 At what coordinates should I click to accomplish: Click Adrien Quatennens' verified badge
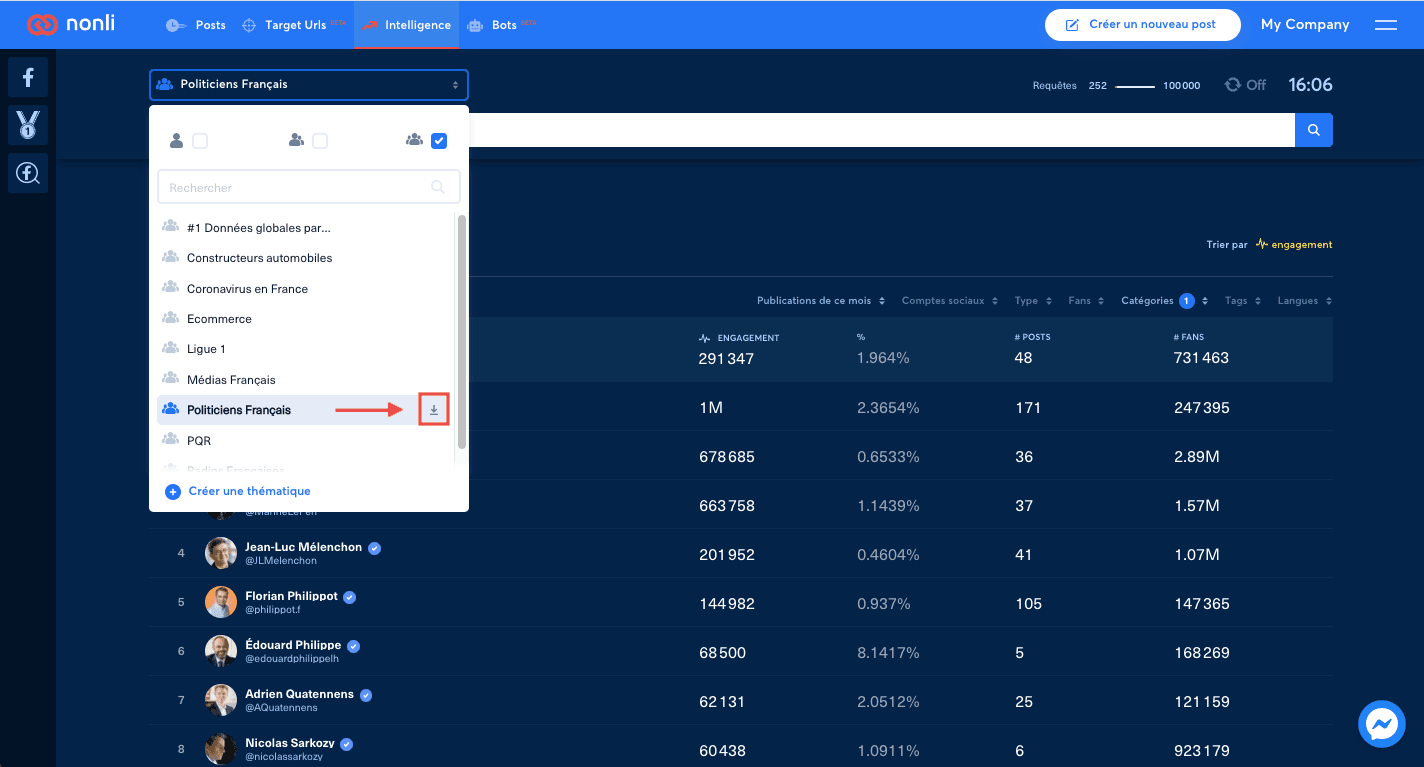coord(366,695)
